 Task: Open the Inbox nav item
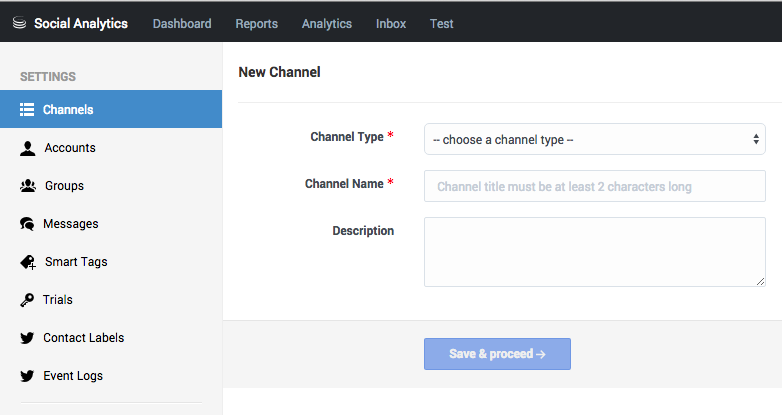coord(391,23)
